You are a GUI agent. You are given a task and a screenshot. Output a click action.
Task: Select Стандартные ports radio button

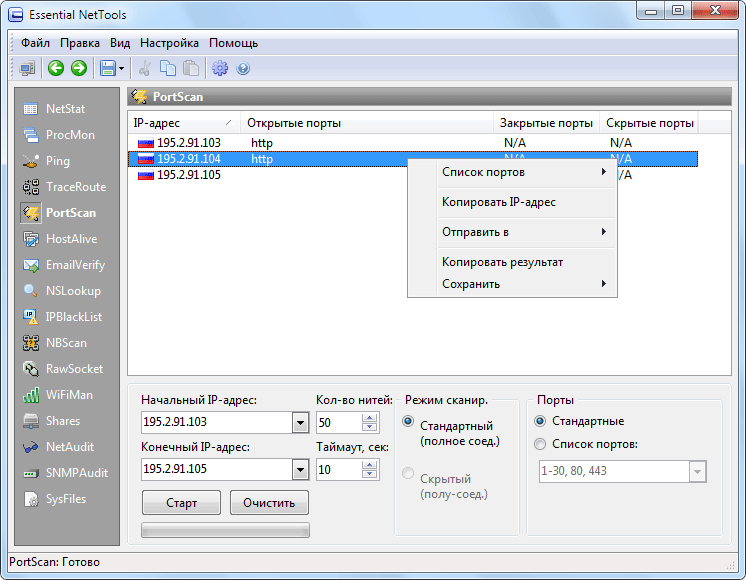click(540, 421)
